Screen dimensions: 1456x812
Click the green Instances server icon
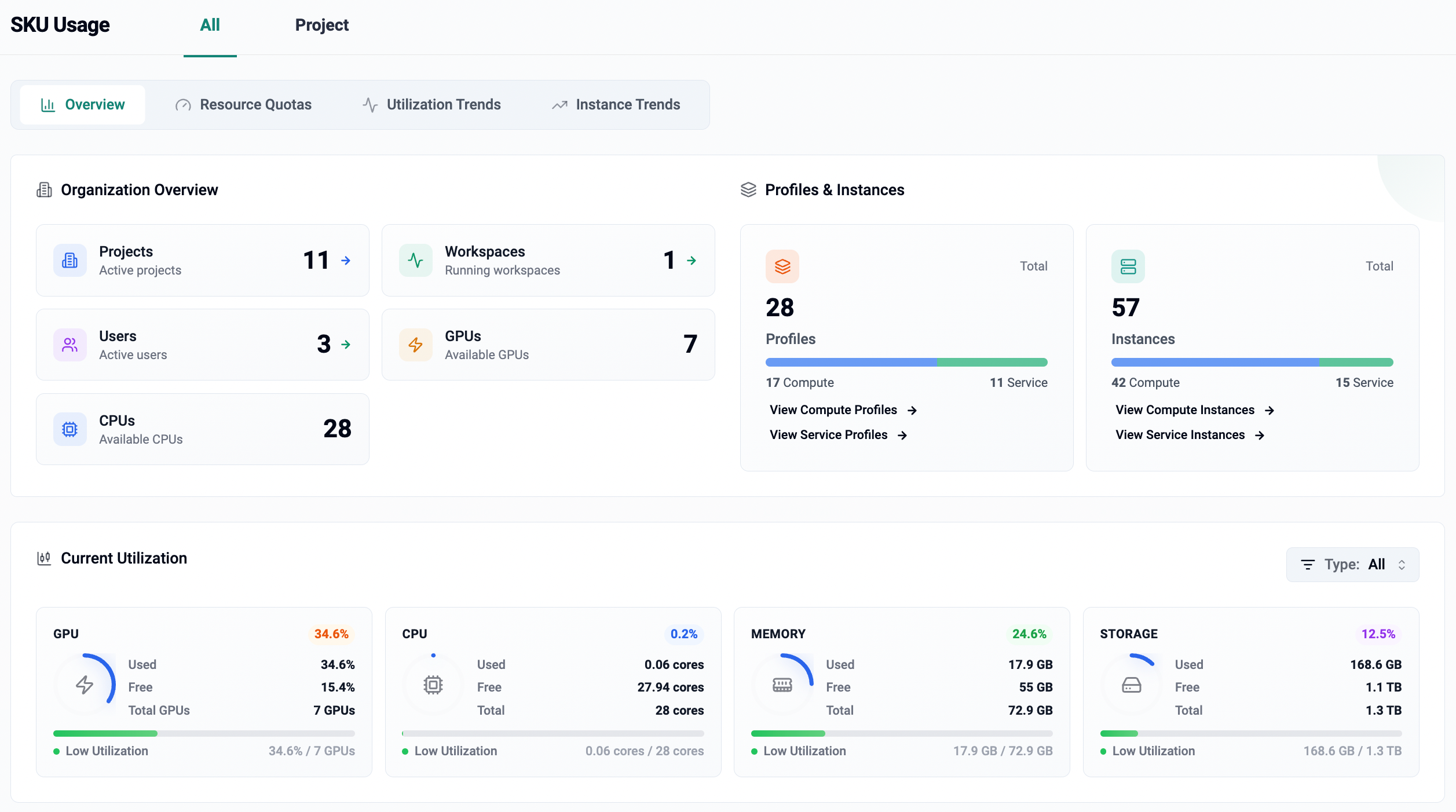[x=1128, y=266]
